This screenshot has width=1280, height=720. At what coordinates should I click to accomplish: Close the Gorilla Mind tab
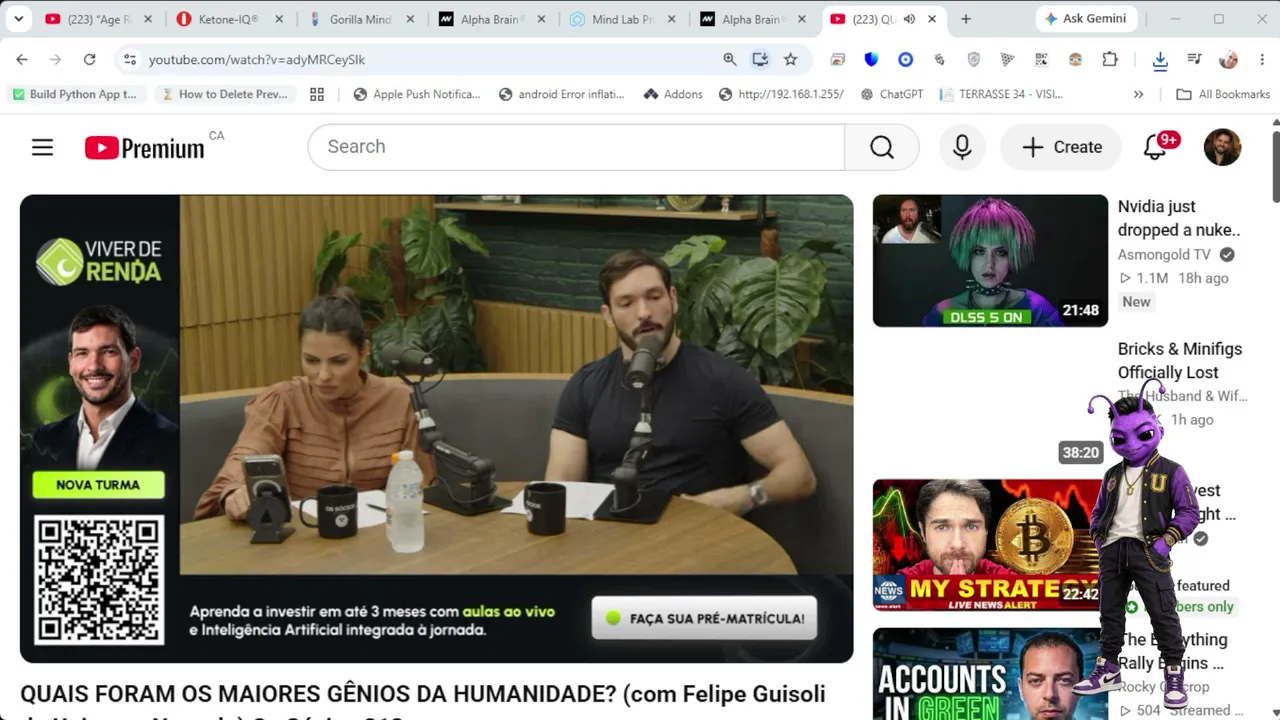click(x=409, y=19)
